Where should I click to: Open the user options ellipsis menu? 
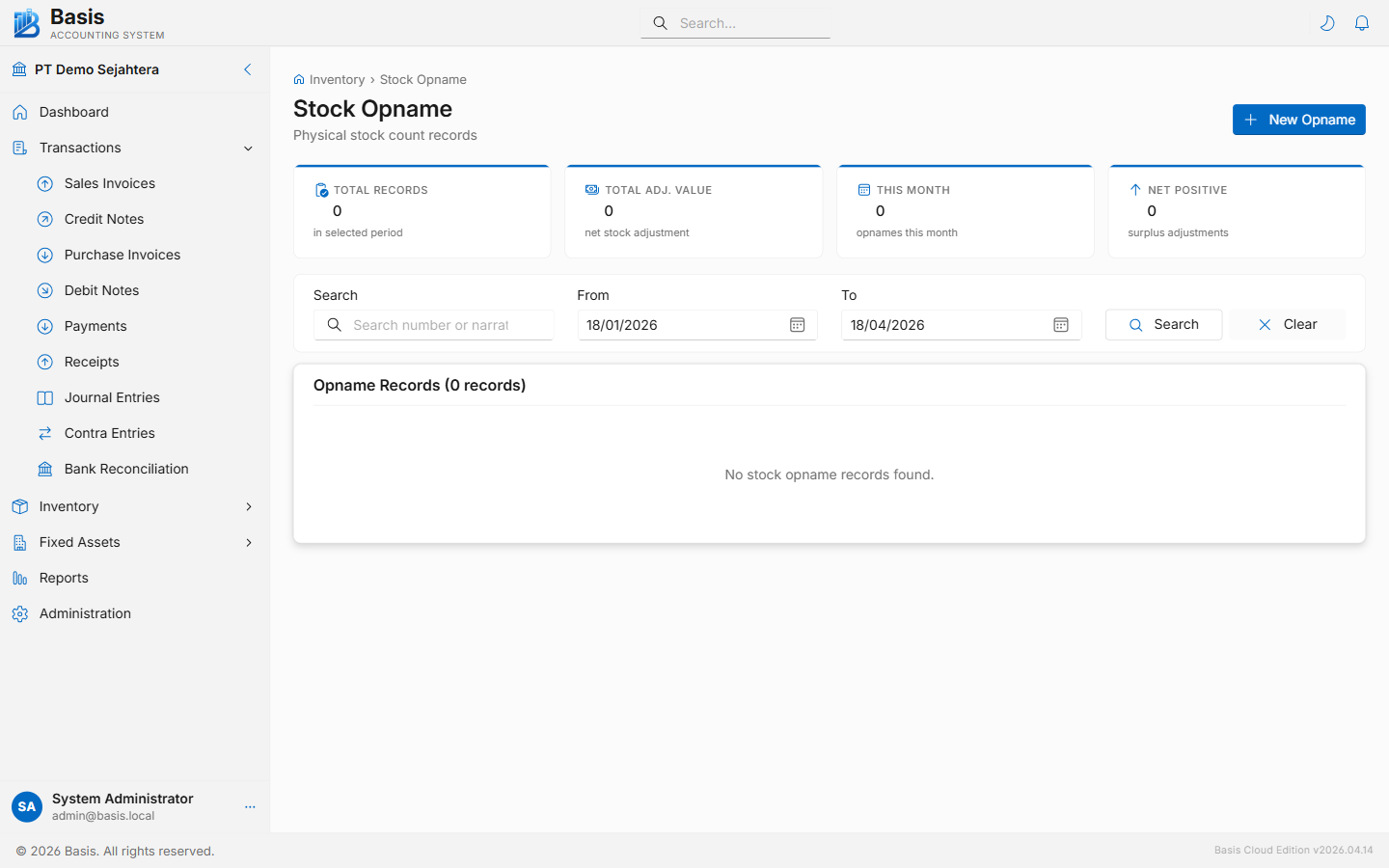tap(250, 807)
